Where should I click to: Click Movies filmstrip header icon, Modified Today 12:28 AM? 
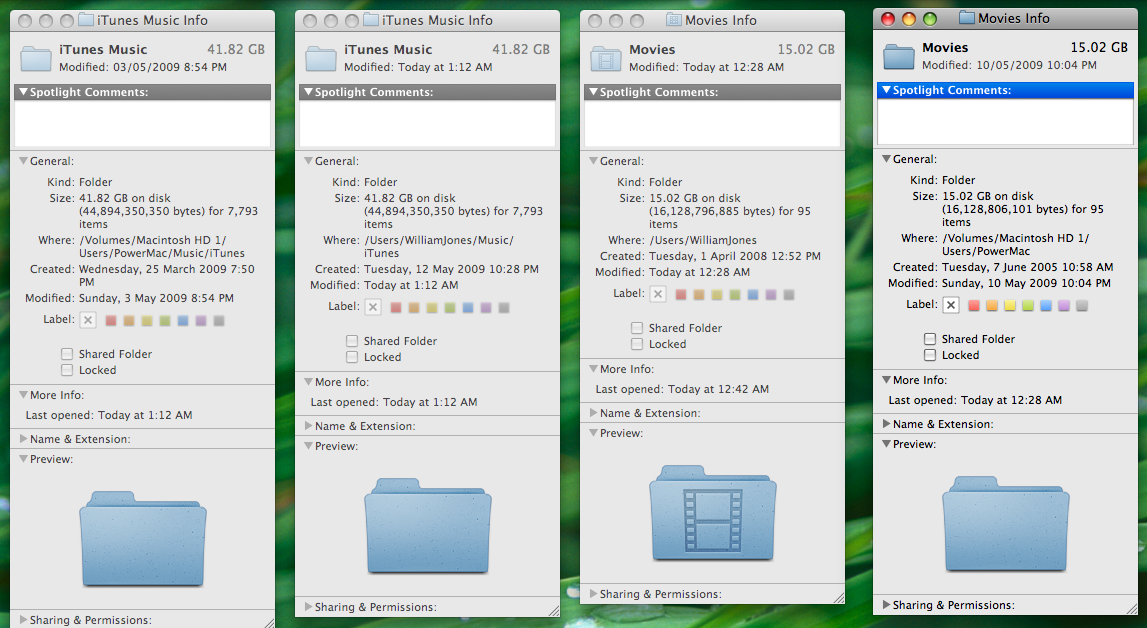606,58
